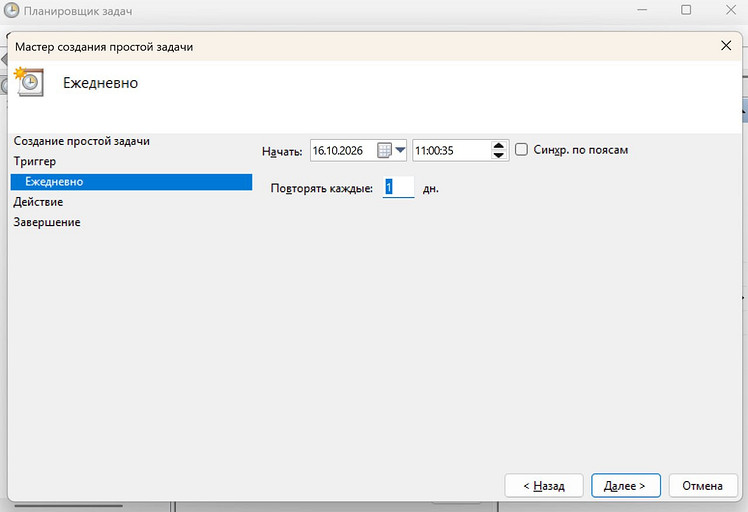Click the Далее button
The height and width of the screenshot is (512, 748).
pyautogui.click(x=625, y=486)
